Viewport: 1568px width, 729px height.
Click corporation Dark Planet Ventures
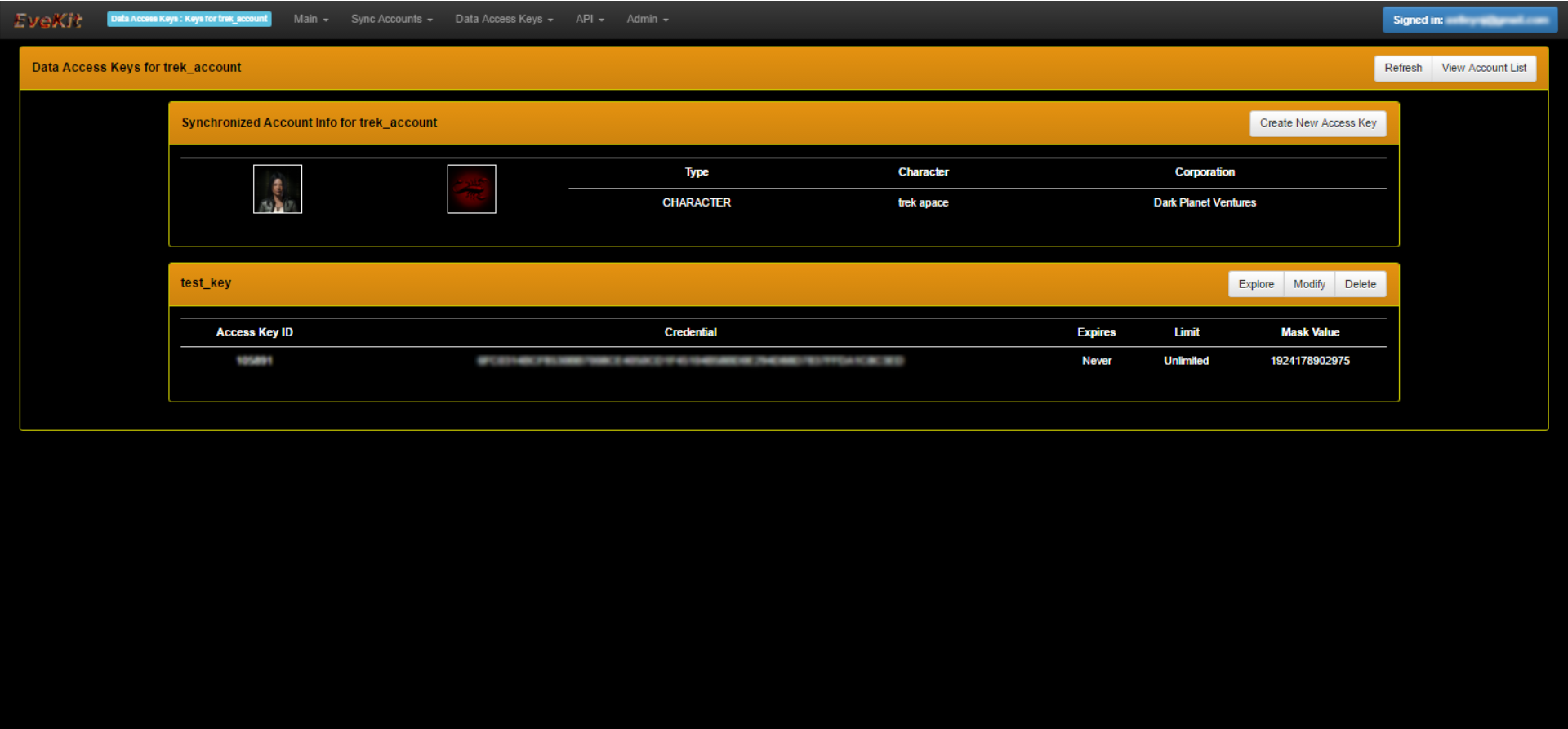tap(1205, 202)
